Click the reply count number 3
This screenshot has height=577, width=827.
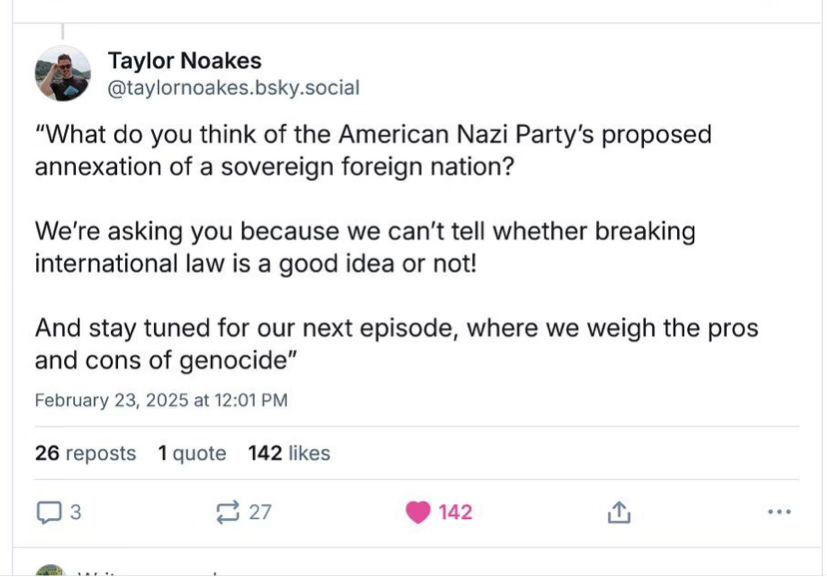point(75,513)
